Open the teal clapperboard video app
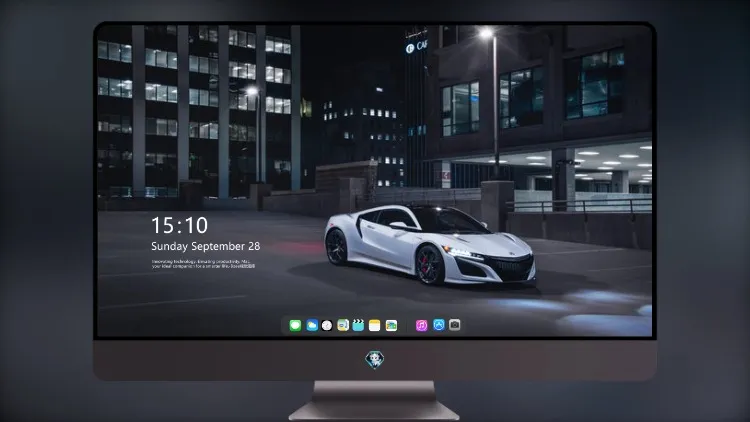 (358, 325)
